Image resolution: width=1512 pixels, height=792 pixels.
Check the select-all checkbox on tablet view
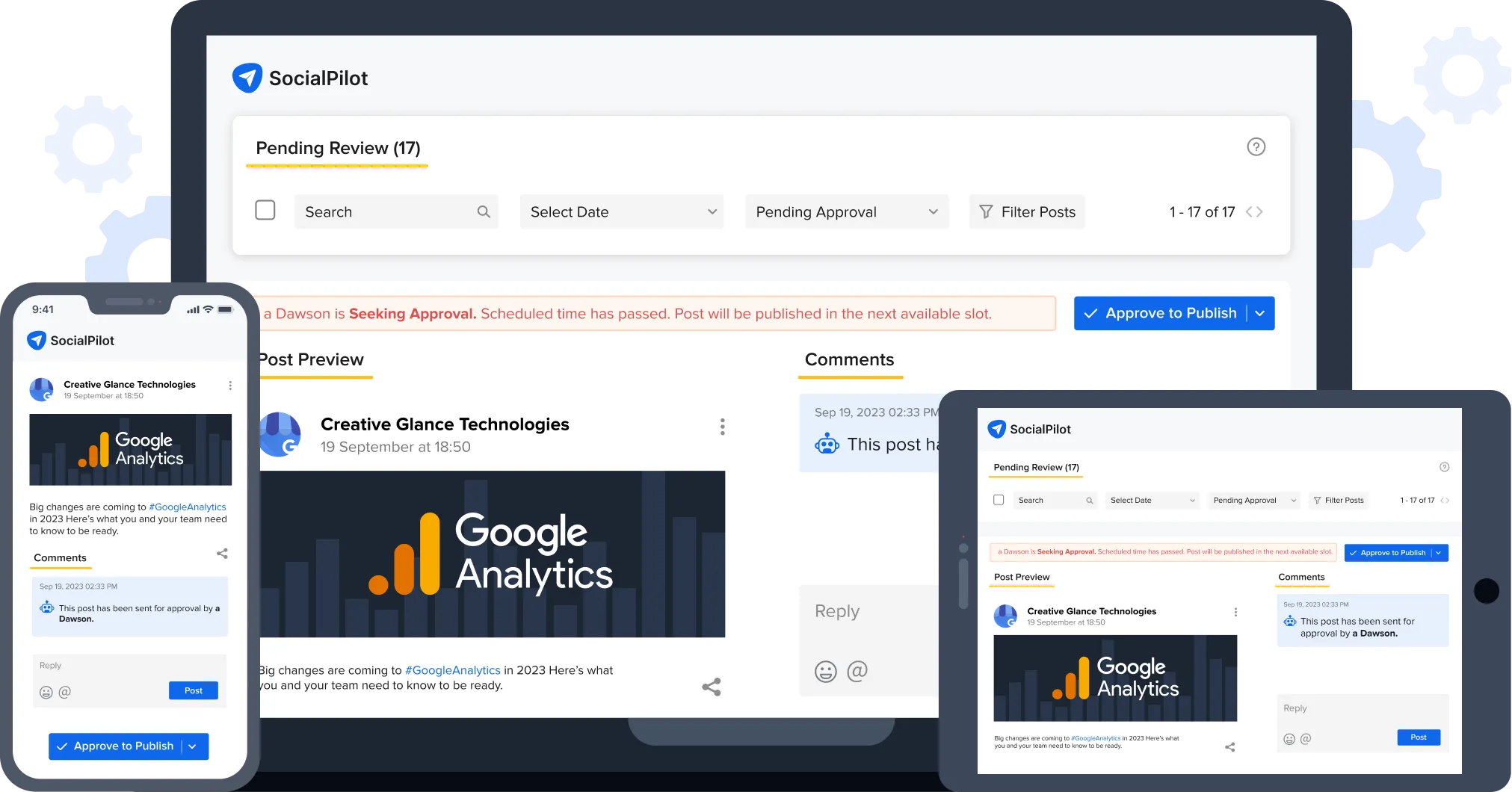(999, 500)
